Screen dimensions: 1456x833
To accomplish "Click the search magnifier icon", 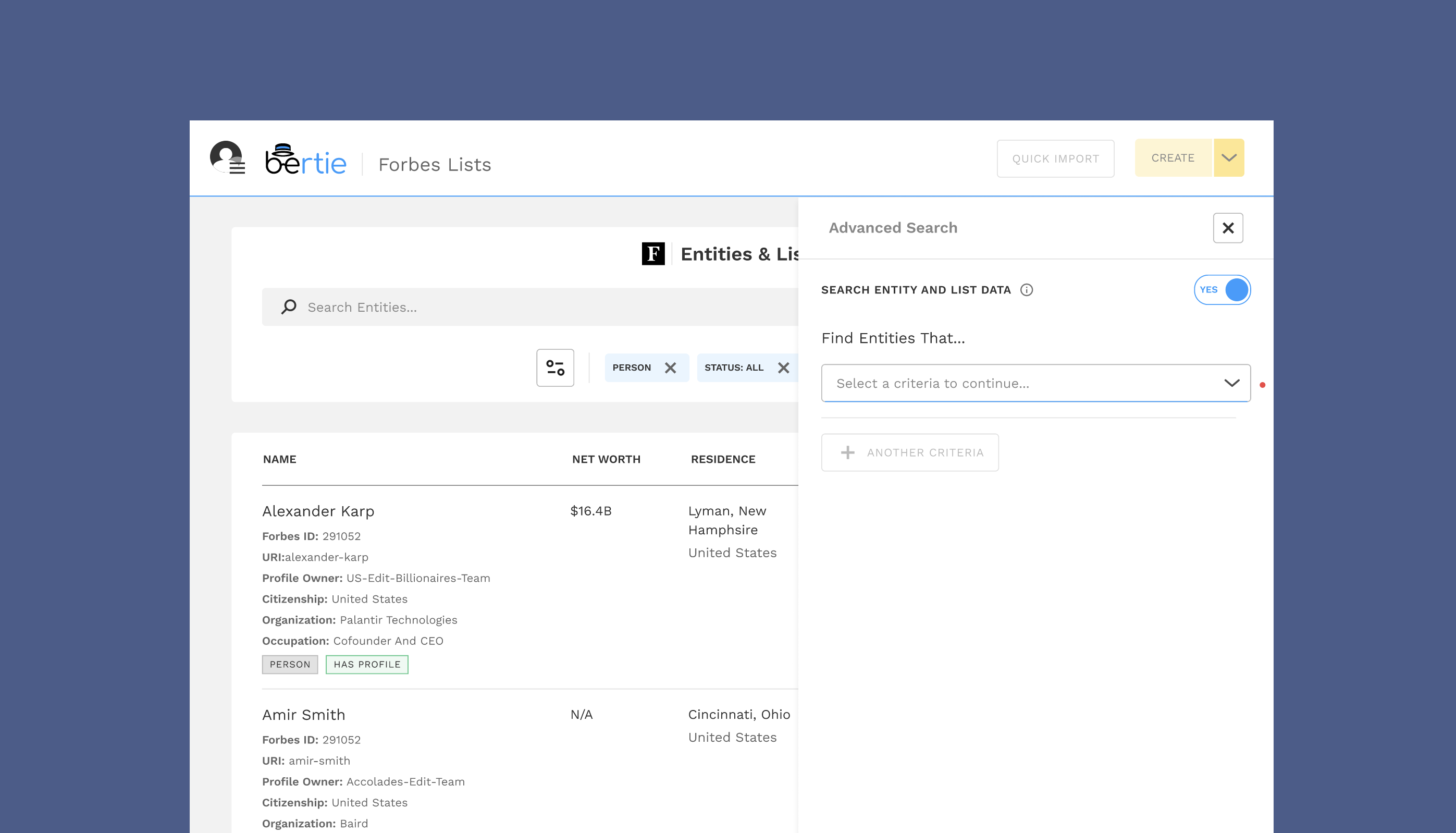I will click(289, 307).
